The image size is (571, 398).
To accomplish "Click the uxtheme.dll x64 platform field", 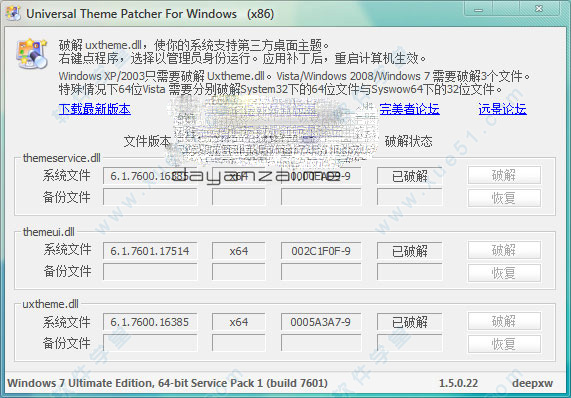I will (239, 322).
